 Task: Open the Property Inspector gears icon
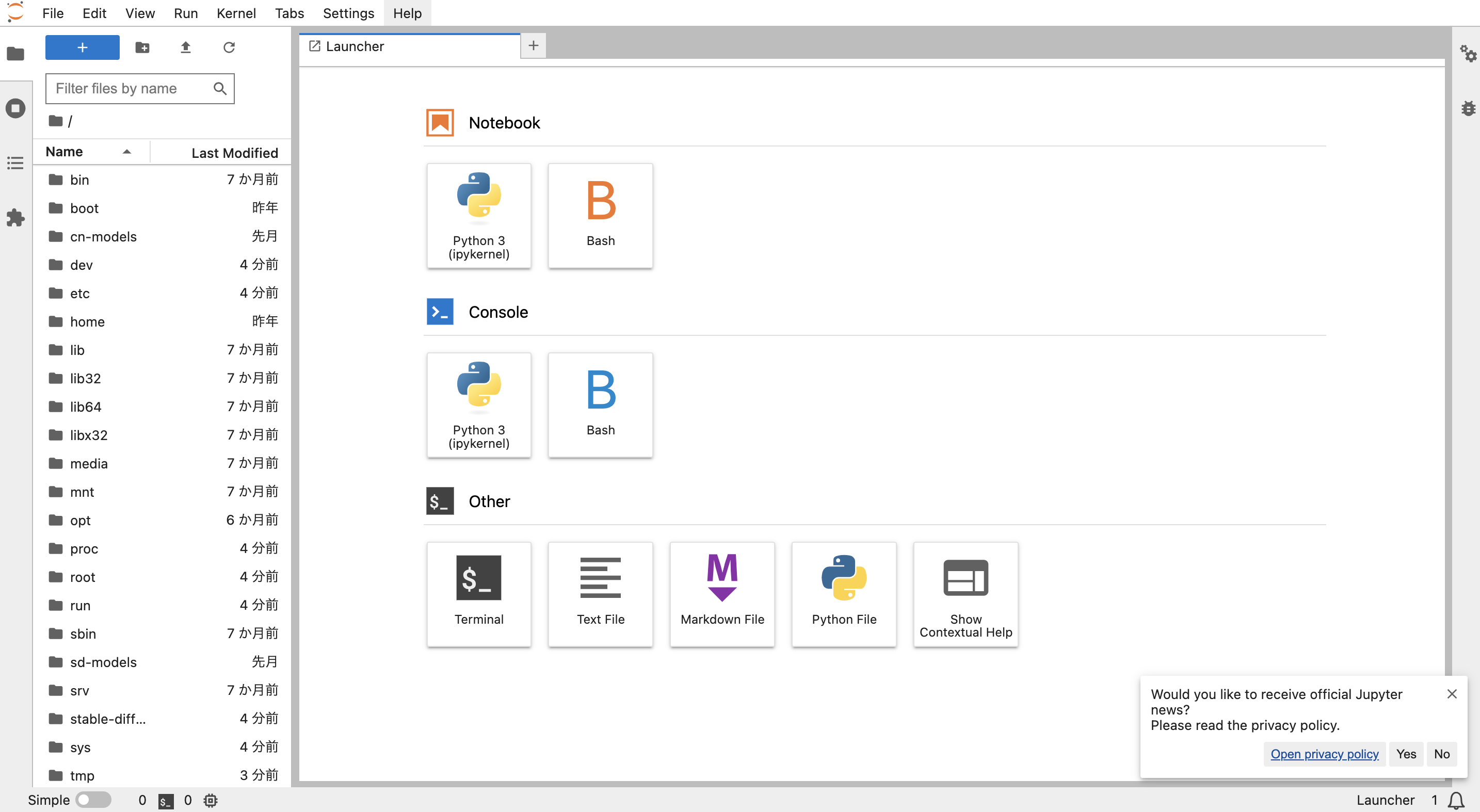[1468, 54]
